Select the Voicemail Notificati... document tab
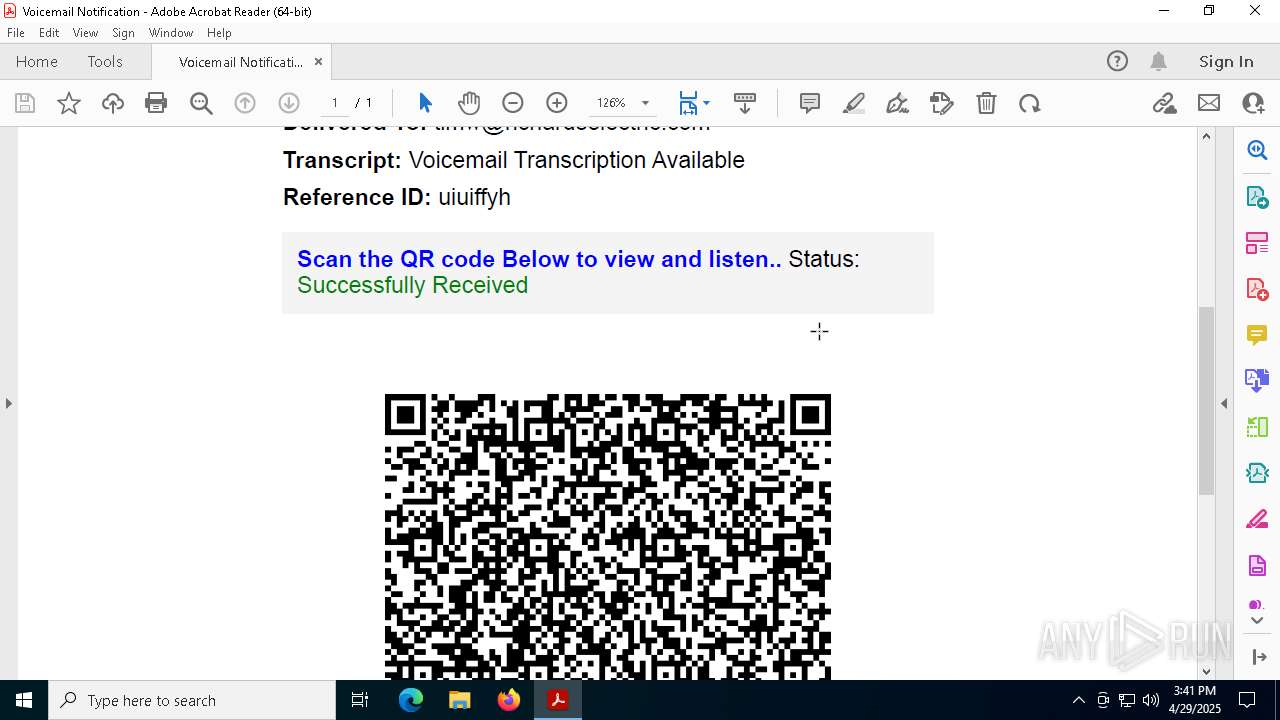The image size is (1280, 720). click(x=241, y=62)
